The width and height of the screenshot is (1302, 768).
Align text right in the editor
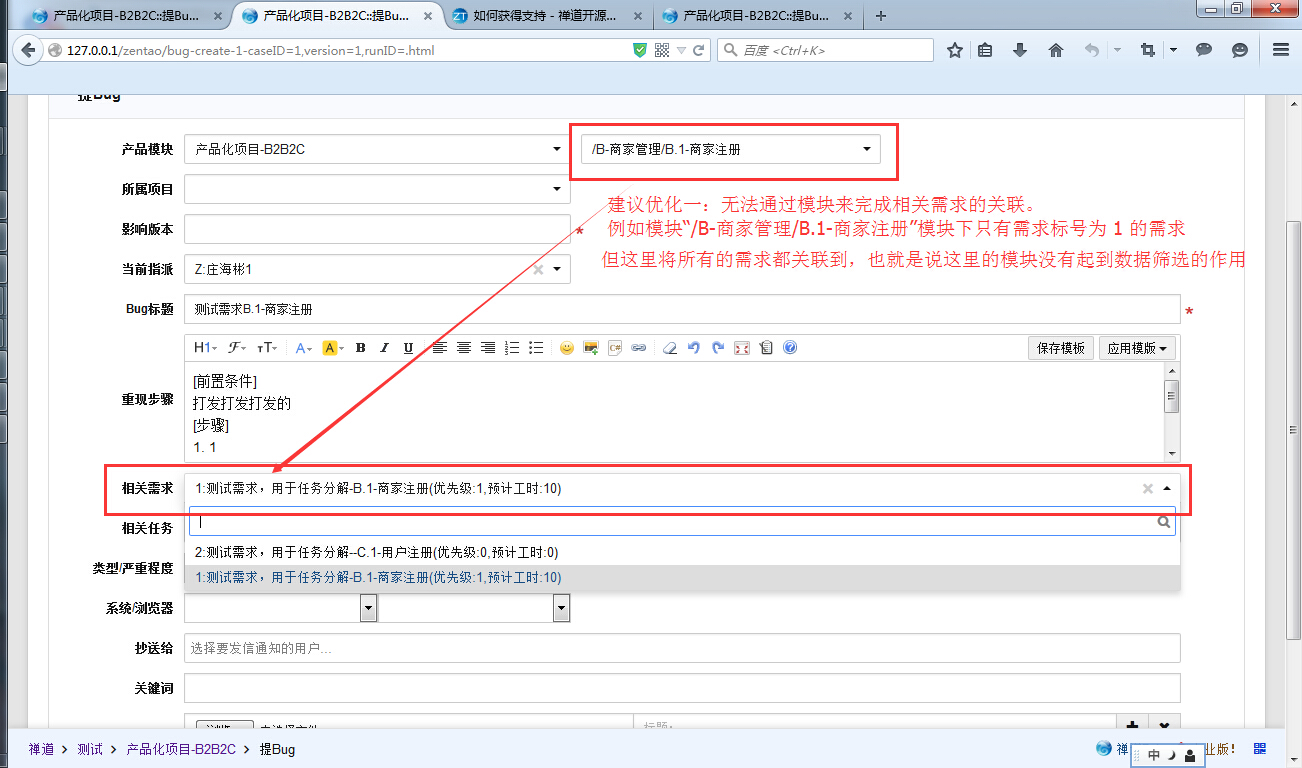point(488,348)
